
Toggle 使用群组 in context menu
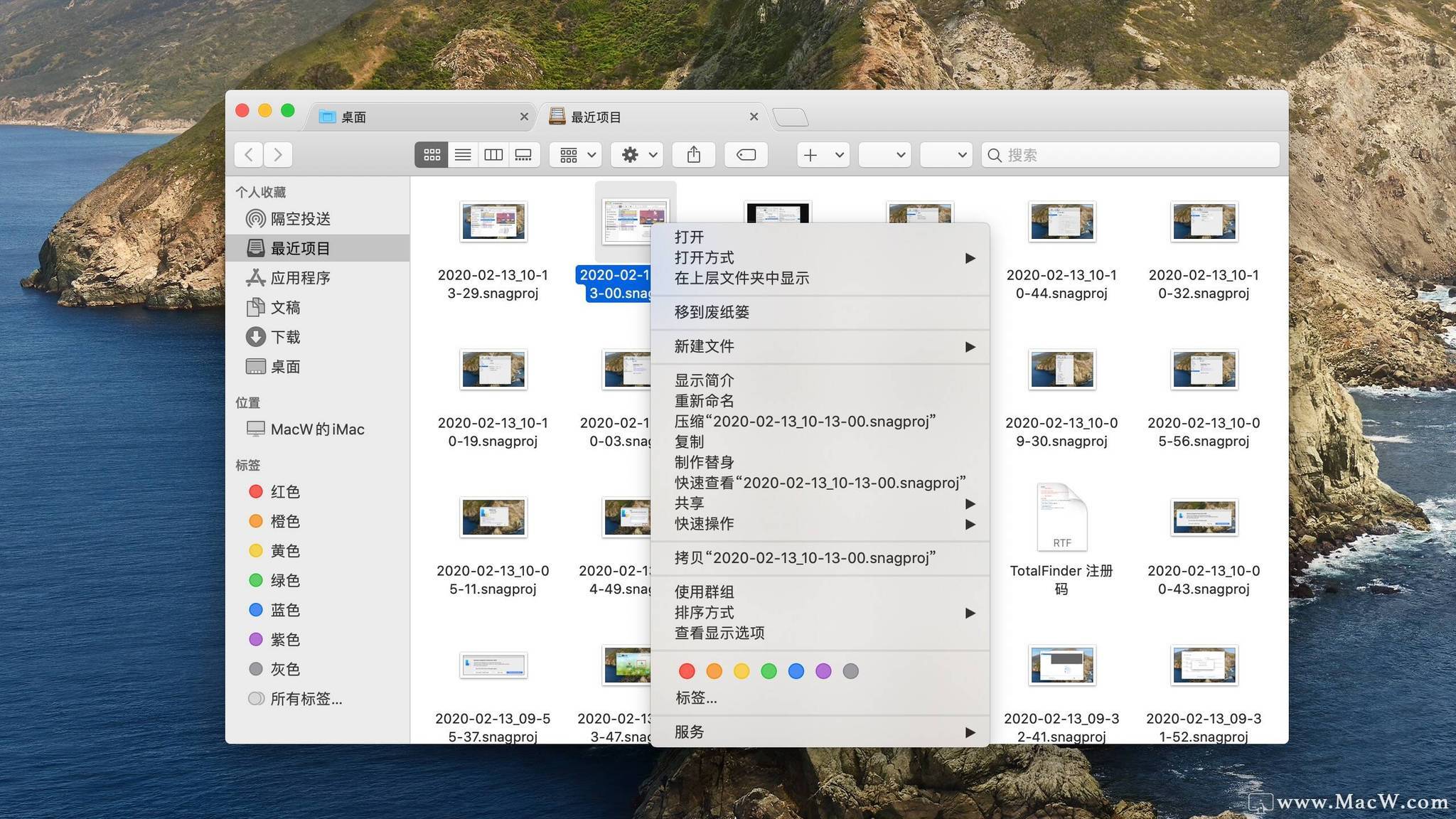[x=820, y=592]
